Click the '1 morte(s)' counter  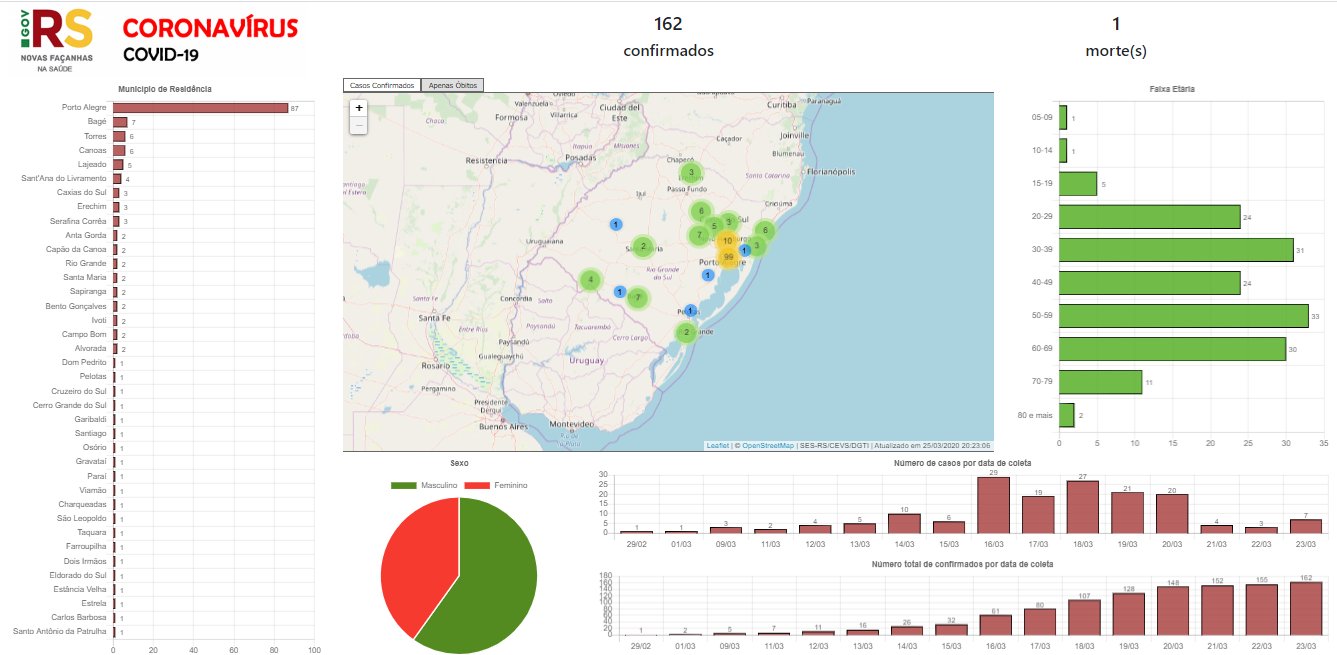[1115, 37]
